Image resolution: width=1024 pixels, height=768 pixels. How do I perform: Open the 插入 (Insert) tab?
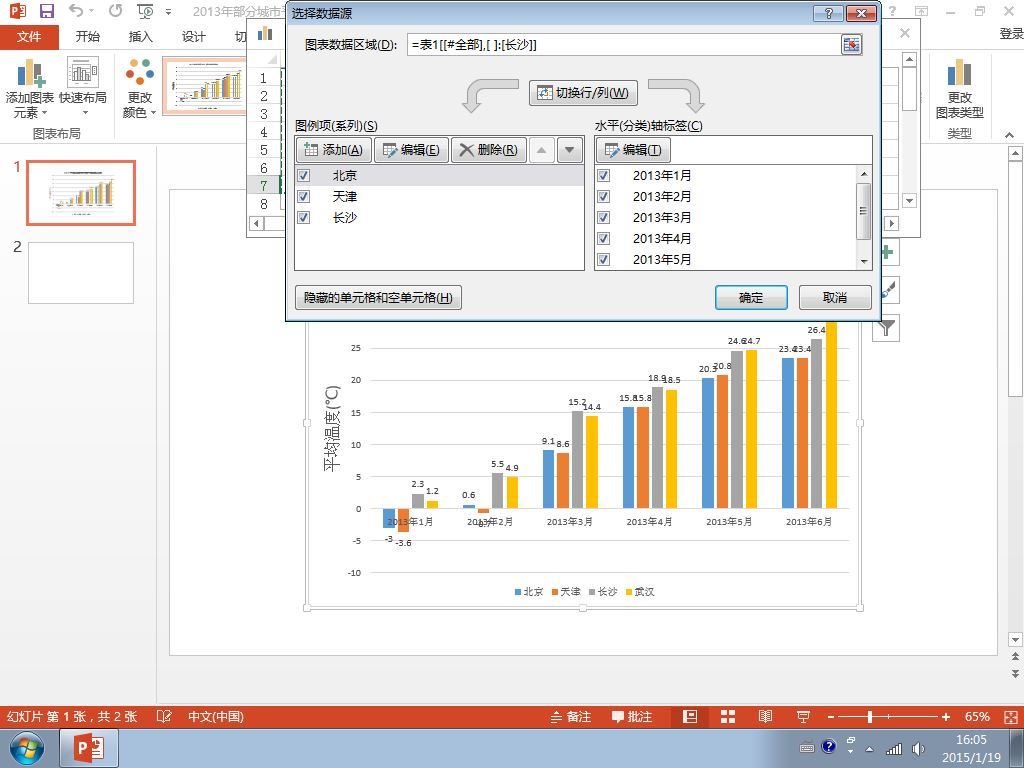coord(140,37)
